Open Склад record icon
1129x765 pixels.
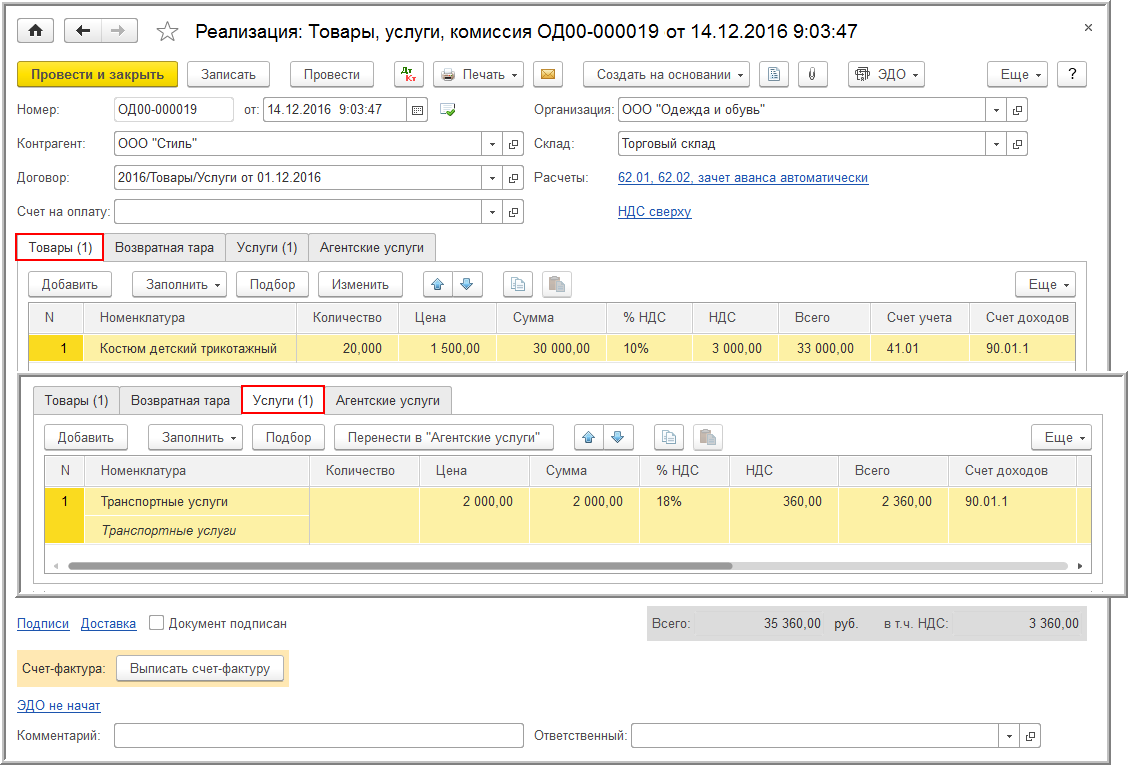tap(1017, 144)
